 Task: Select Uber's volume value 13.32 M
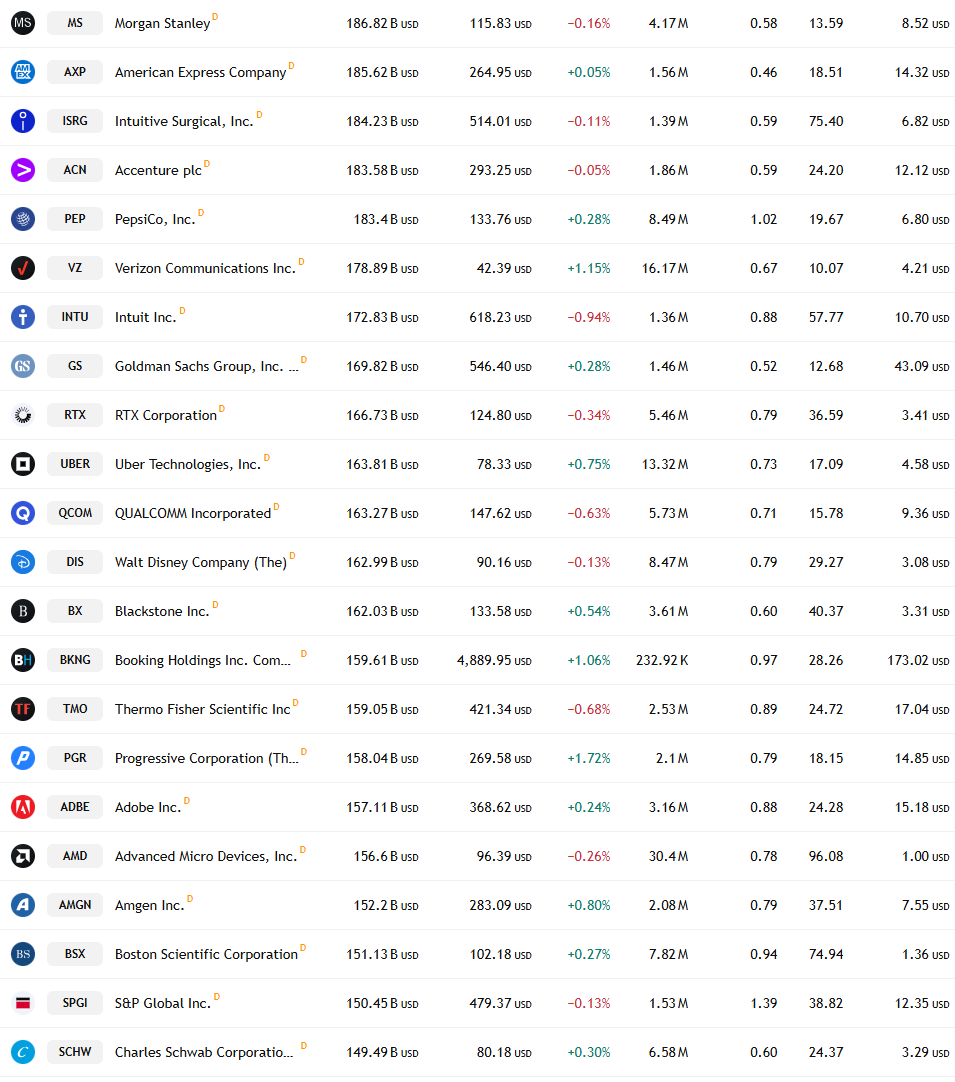click(665, 464)
